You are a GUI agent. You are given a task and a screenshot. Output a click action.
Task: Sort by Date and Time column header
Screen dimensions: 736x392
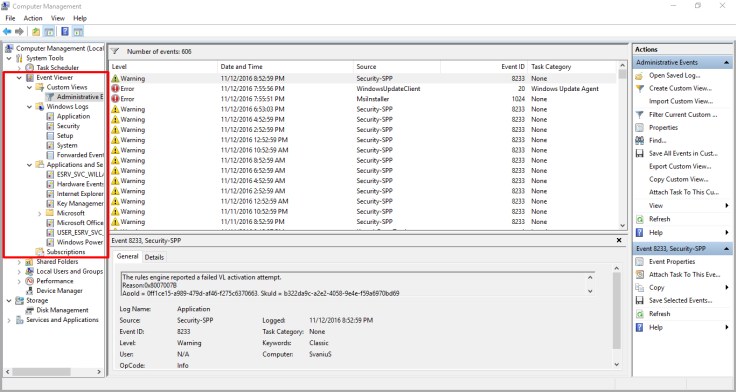[x=285, y=67]
